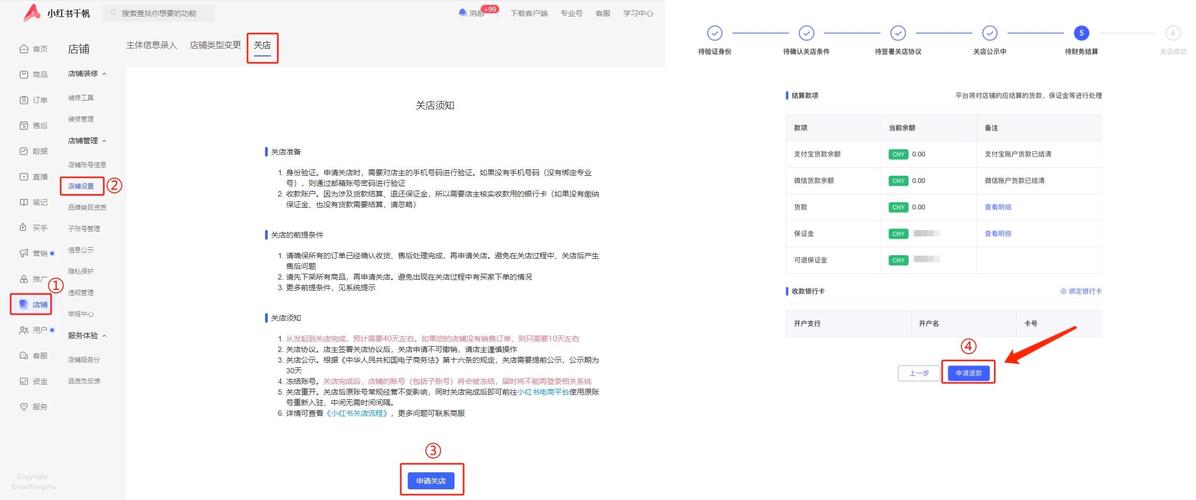
Task: Click 下载客户端 in top bar
Action: pyautogui.click(x=529, y=14)
